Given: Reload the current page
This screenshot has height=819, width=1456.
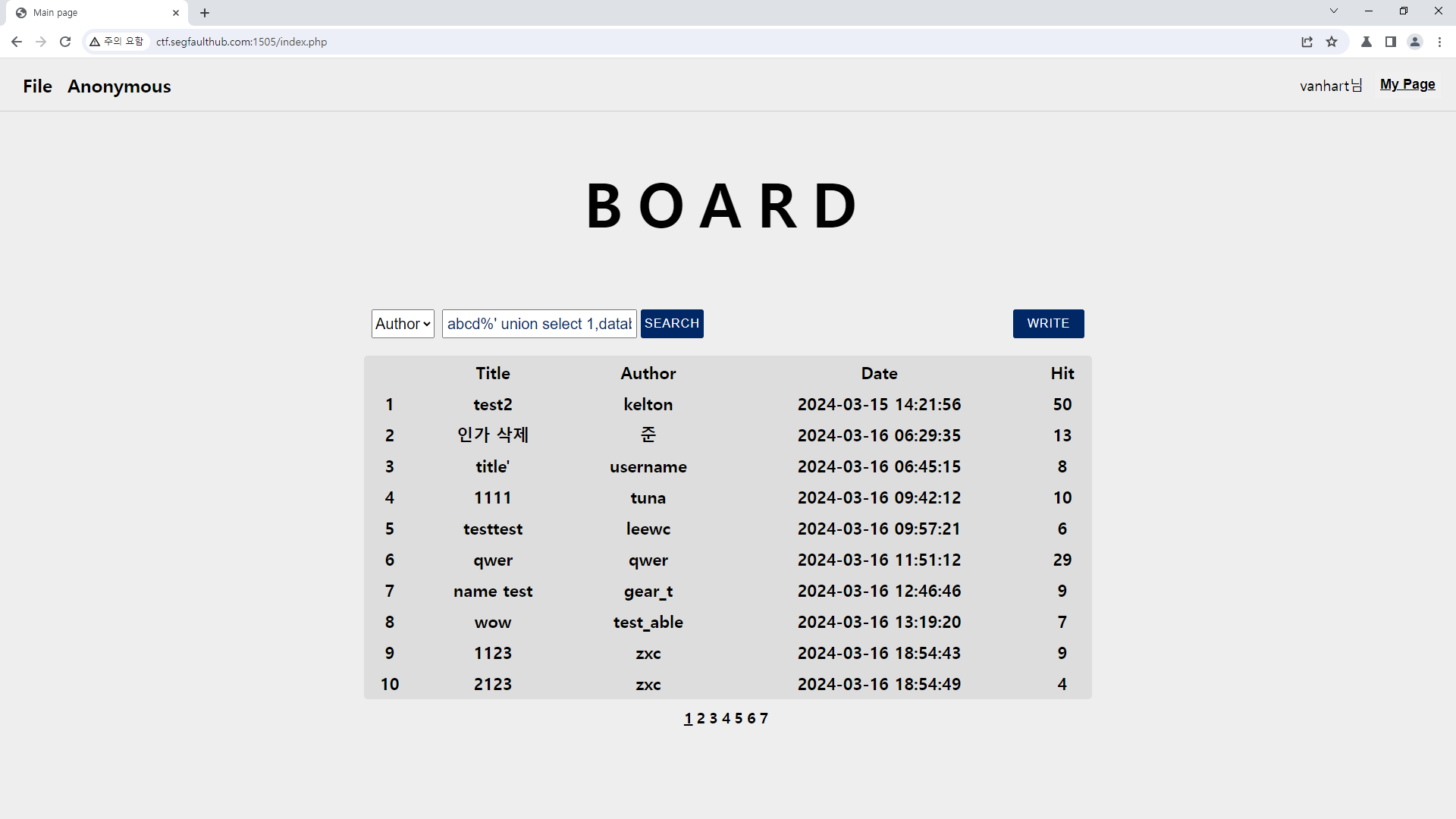Looking at the screenshot, I should click(x=65, y=42).
